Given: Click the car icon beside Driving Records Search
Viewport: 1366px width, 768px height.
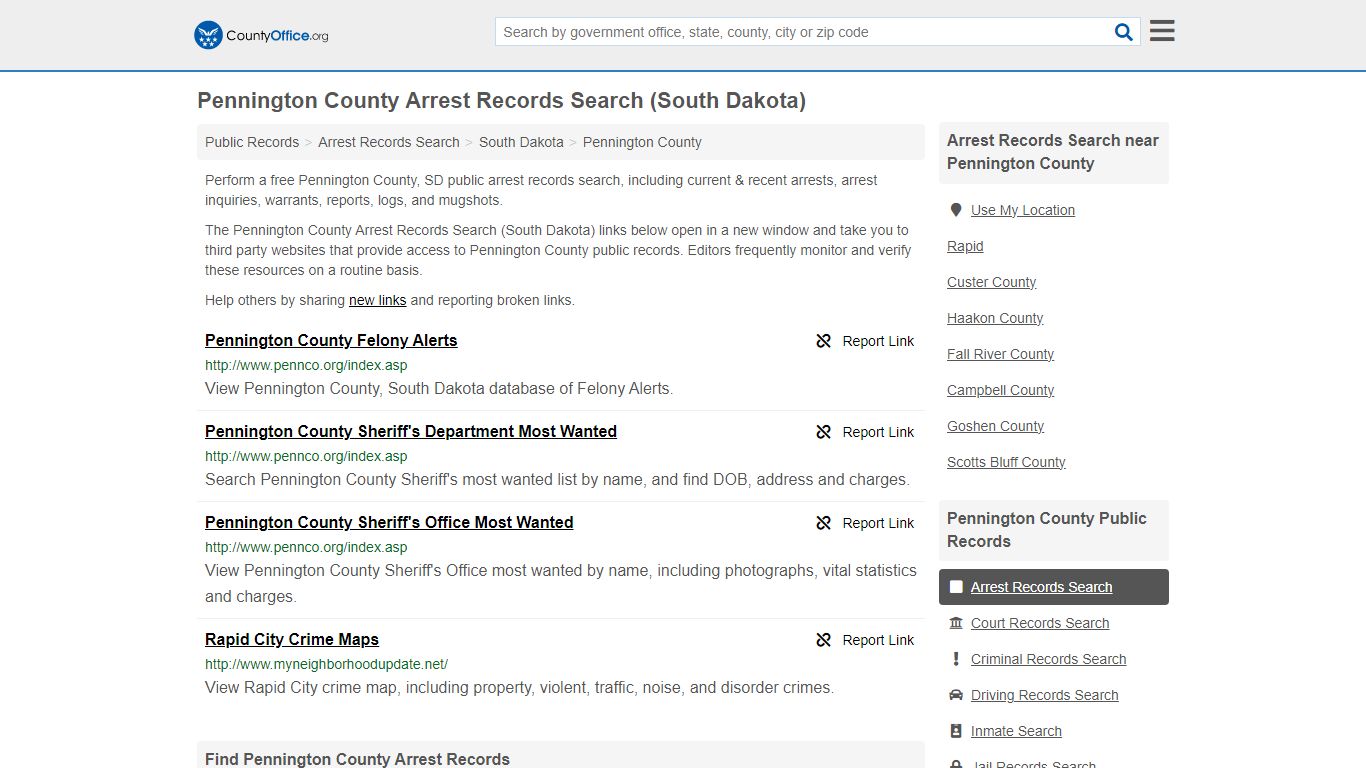Looking at the screenshot, I should (956, 695).
